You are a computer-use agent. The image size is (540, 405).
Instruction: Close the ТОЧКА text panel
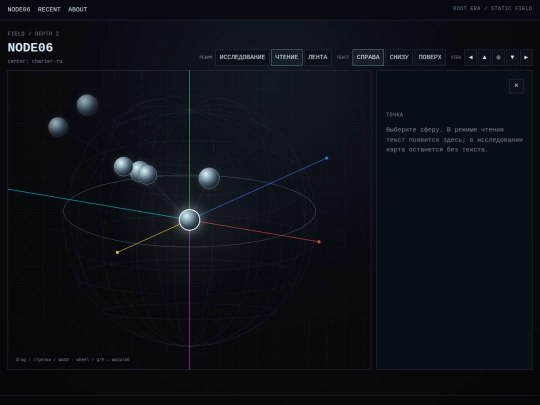[516, 86]
